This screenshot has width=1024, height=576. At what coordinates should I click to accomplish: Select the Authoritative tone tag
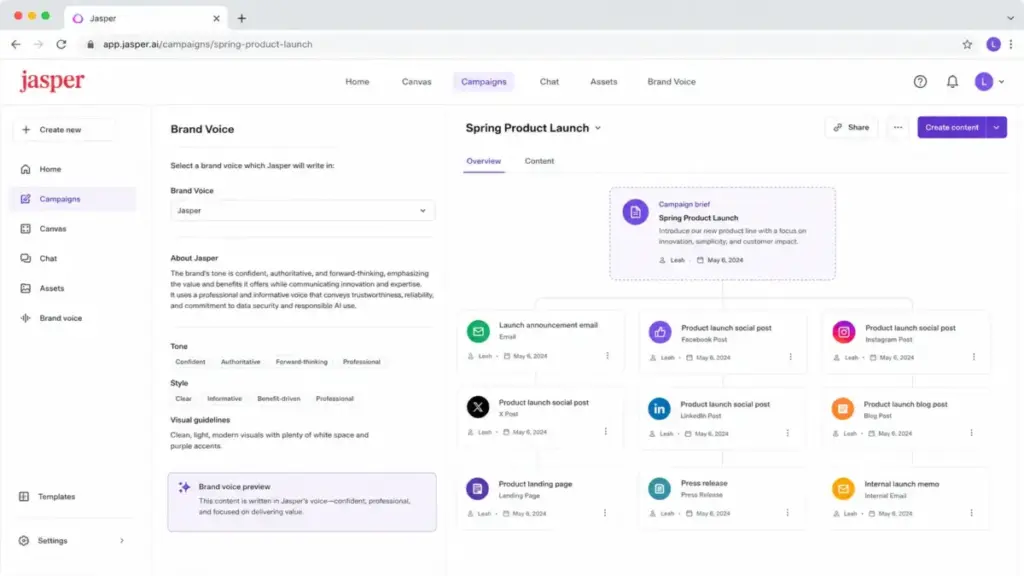coord(240,362)
